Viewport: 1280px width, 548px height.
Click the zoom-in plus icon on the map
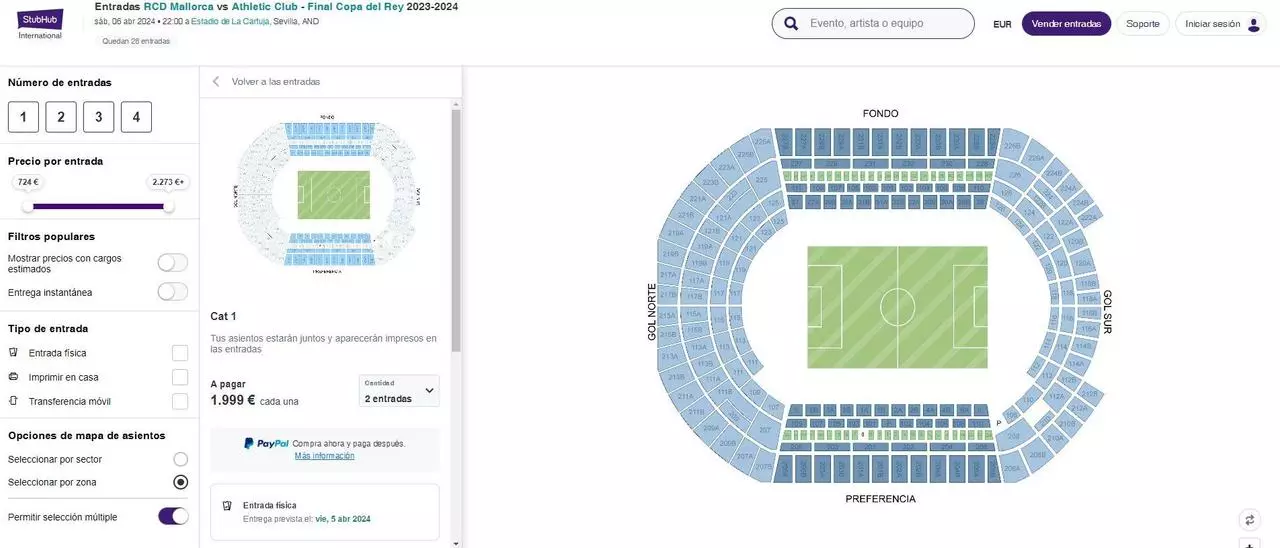(1249, 545)
